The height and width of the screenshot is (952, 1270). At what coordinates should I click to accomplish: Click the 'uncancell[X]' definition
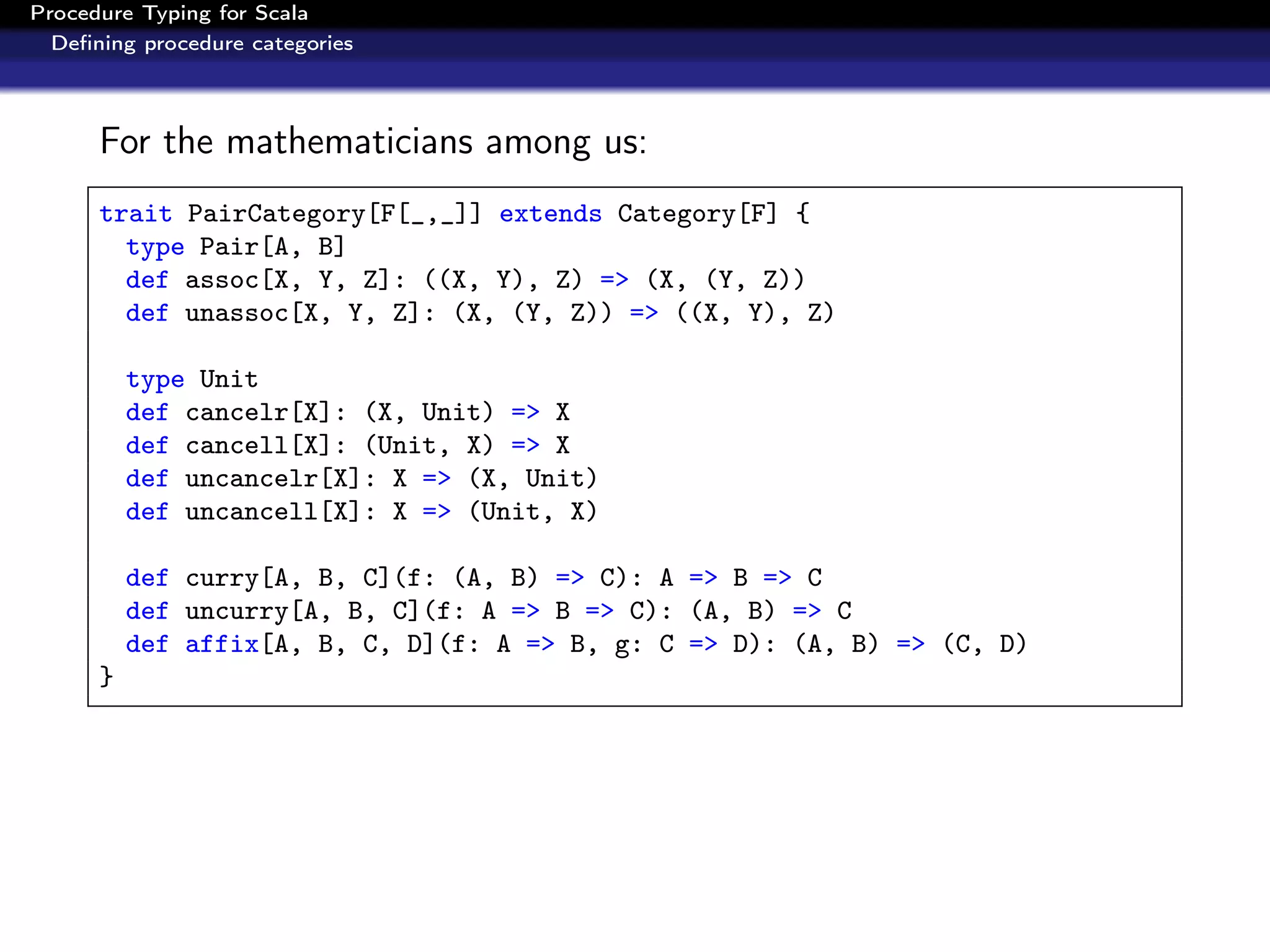tap(272, 512)
